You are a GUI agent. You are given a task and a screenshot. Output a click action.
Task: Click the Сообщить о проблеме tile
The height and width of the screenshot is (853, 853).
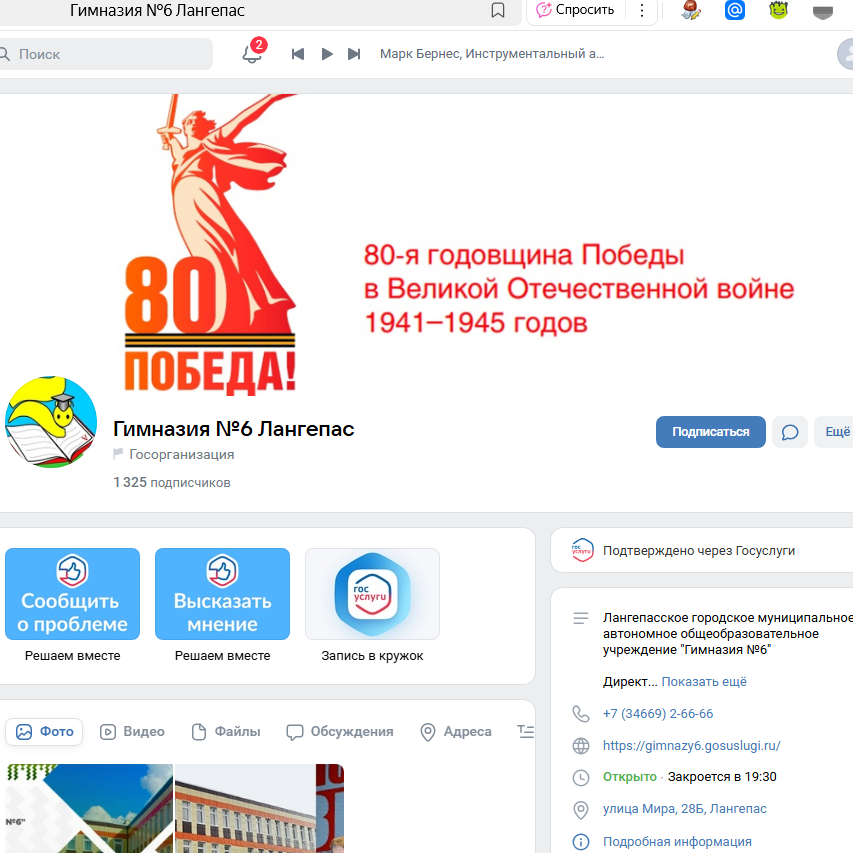pyautogui.click(x=73, y=594)
